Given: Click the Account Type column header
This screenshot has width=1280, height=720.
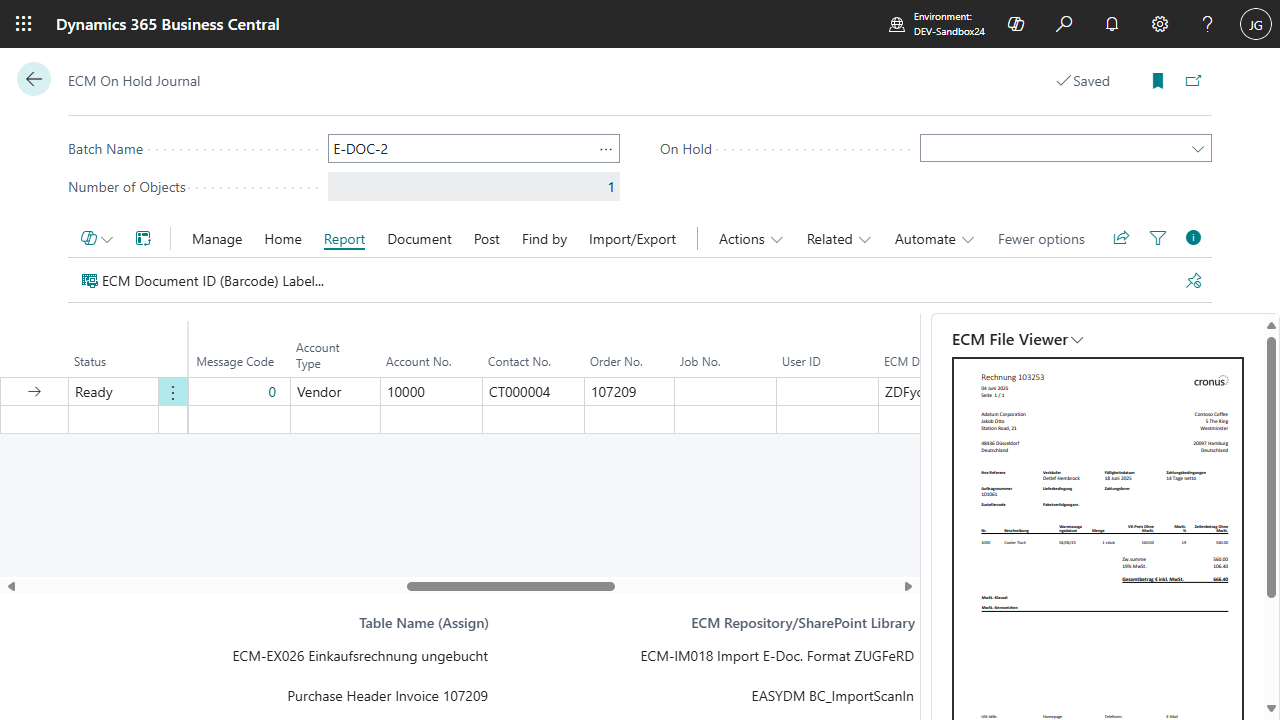Looking at the screenshot, I should pyautogui.click(x=318, y=355).
